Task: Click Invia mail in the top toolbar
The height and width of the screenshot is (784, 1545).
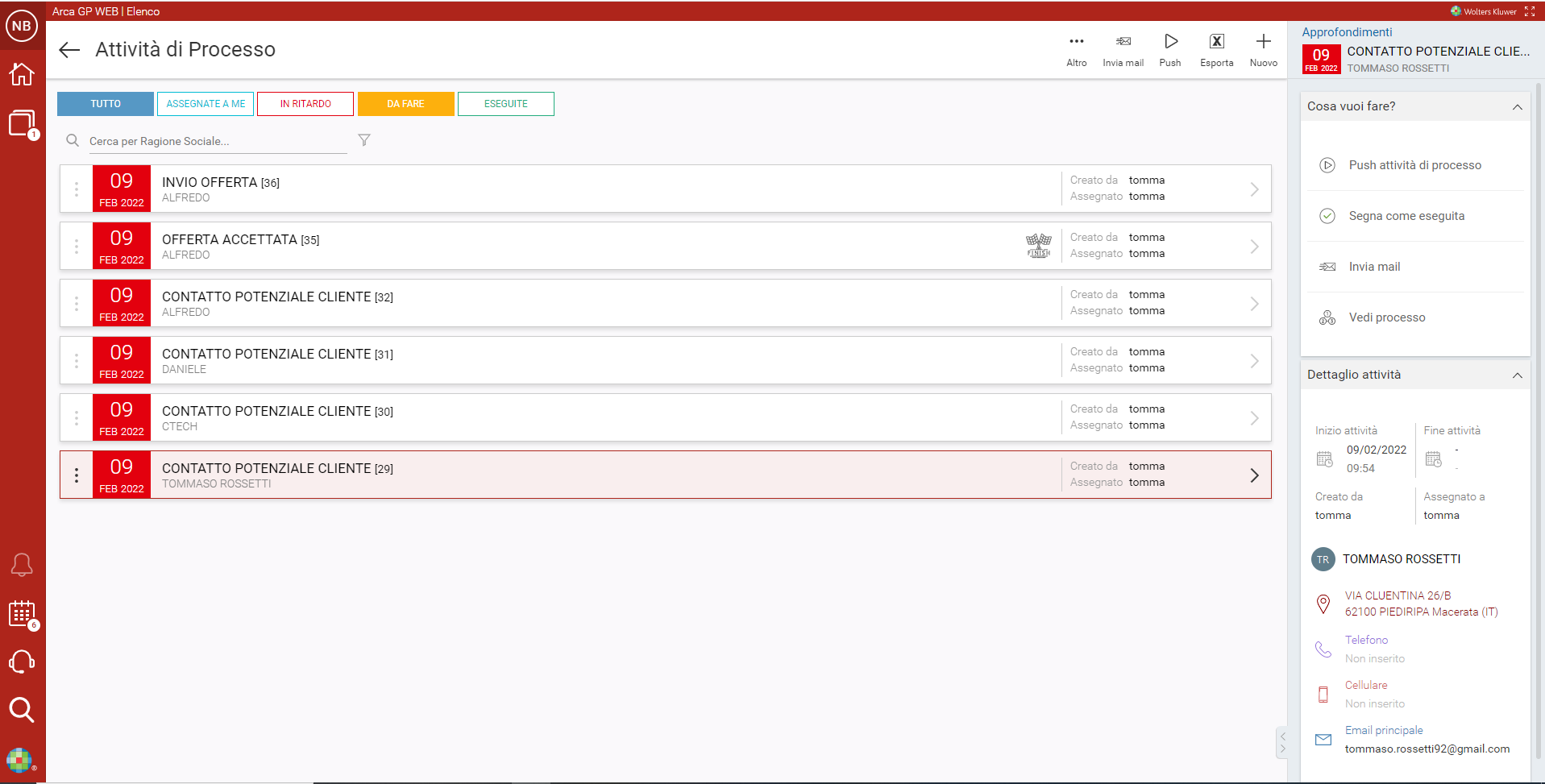Action: (x=1123, y=50)
